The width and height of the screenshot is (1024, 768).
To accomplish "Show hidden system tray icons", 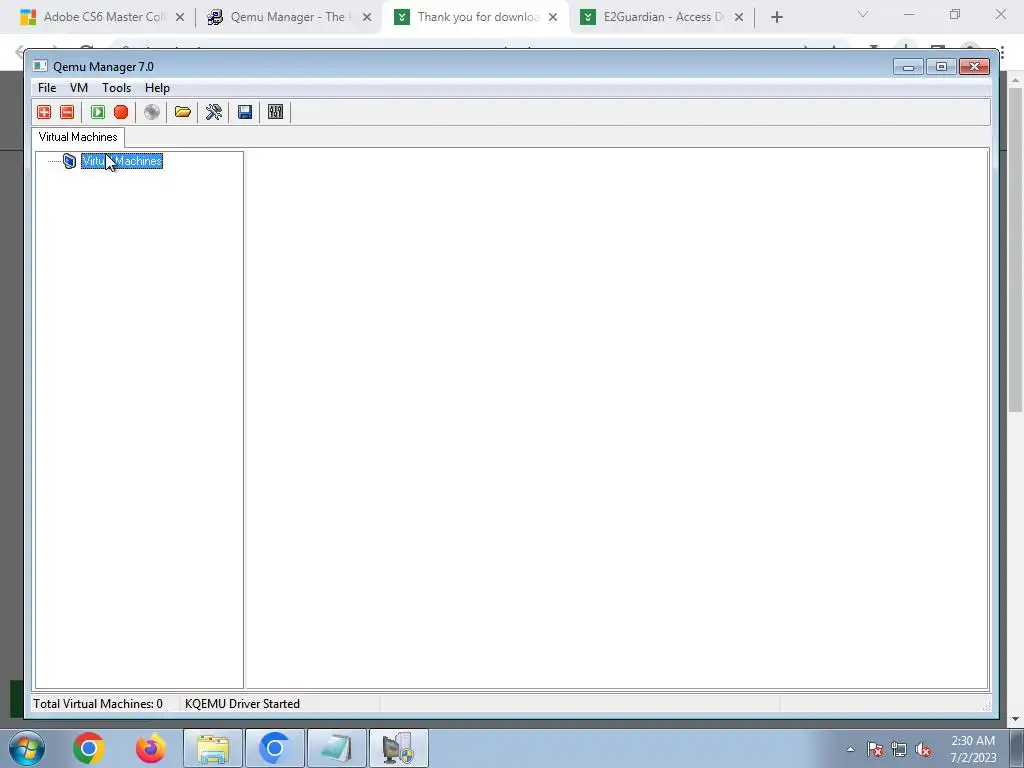I will [x=850, y=749].
